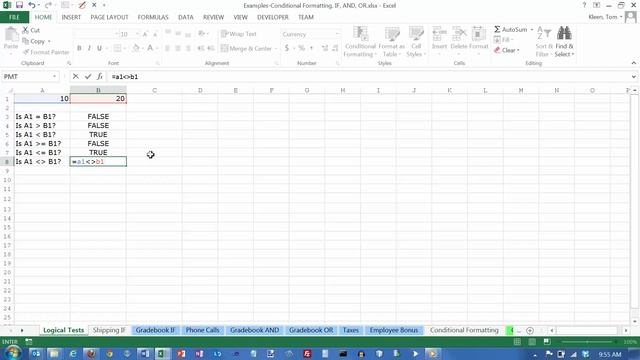Click the Clear eraser command
The height and width of the screenshot is (360, 640).
click(506, 50)
